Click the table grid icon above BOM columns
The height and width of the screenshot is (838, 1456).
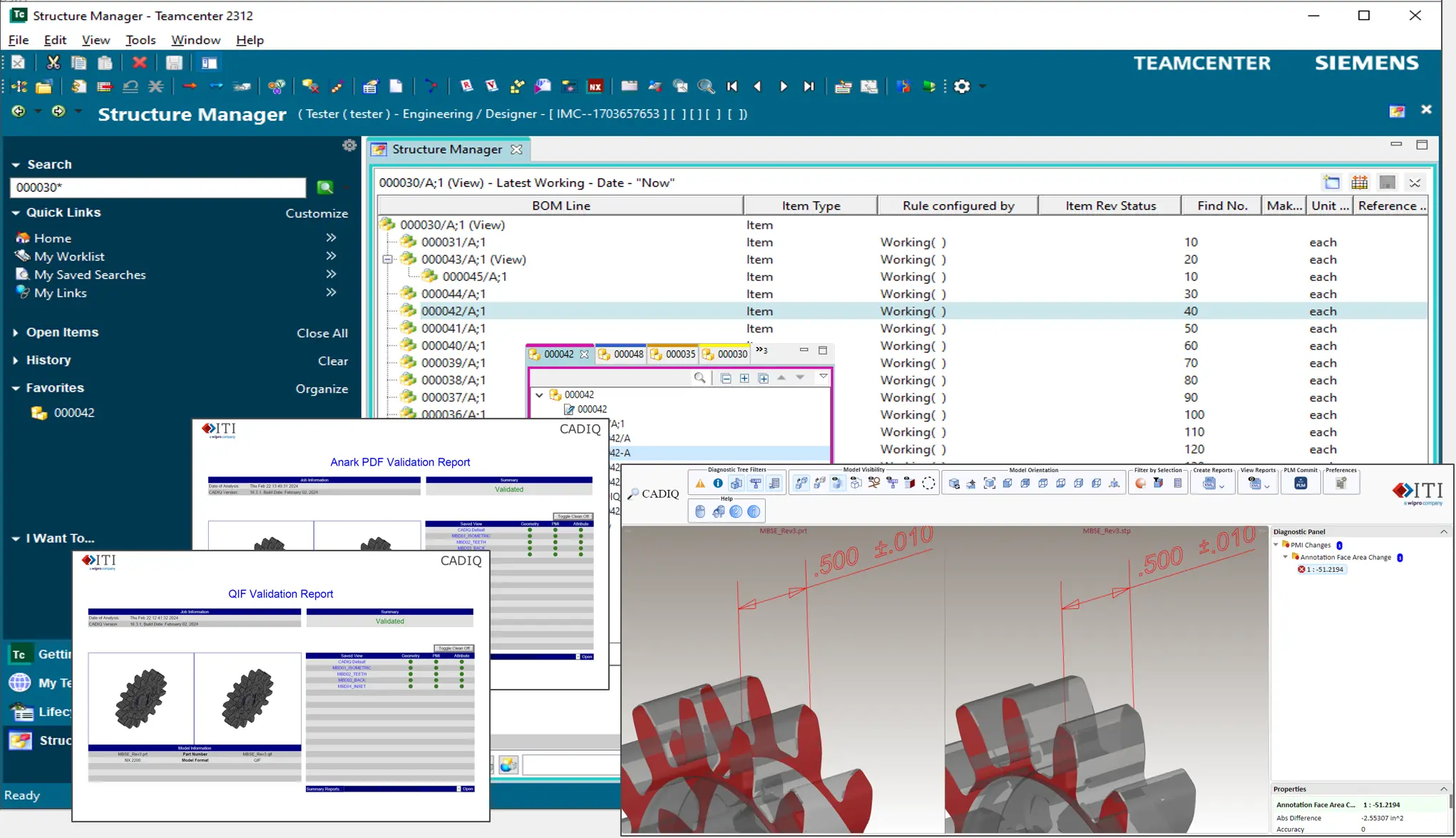(1360, 183)
